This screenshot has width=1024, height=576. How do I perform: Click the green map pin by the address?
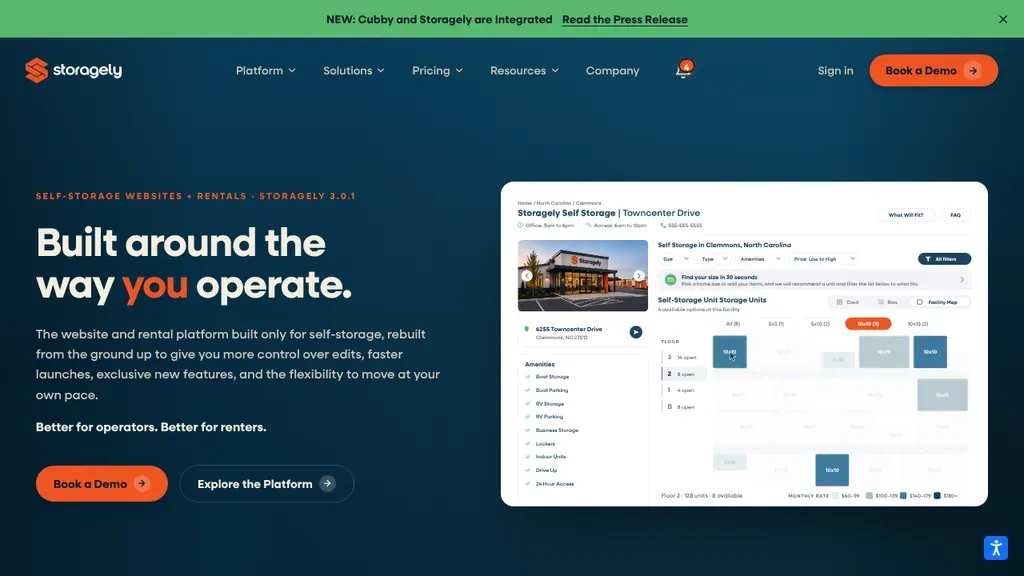tap(526, 329)
